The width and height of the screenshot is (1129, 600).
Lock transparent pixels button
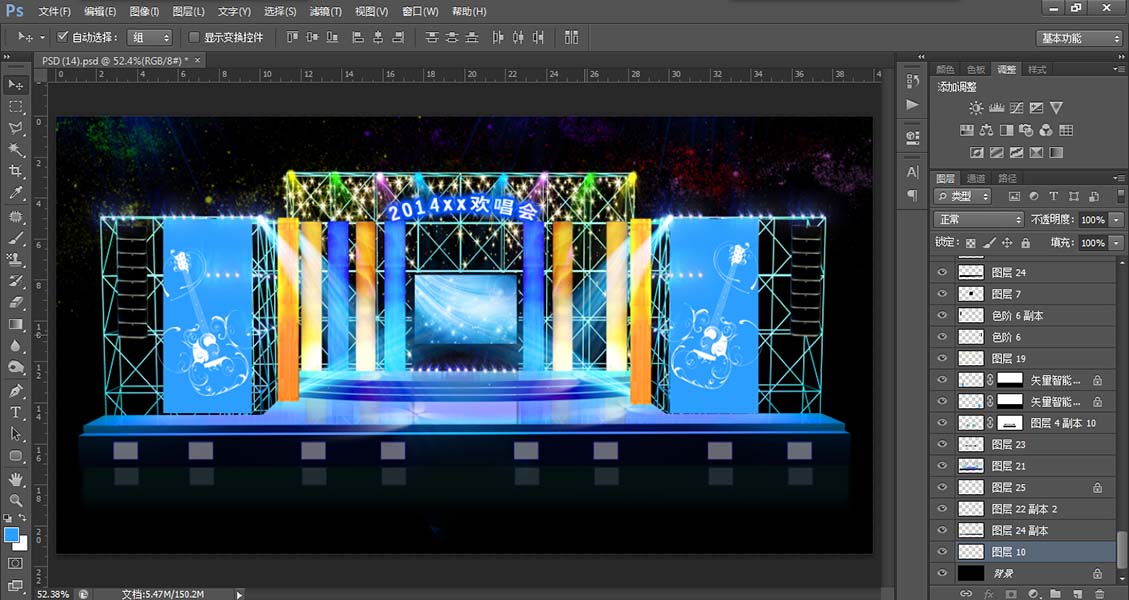coord(971,243)
